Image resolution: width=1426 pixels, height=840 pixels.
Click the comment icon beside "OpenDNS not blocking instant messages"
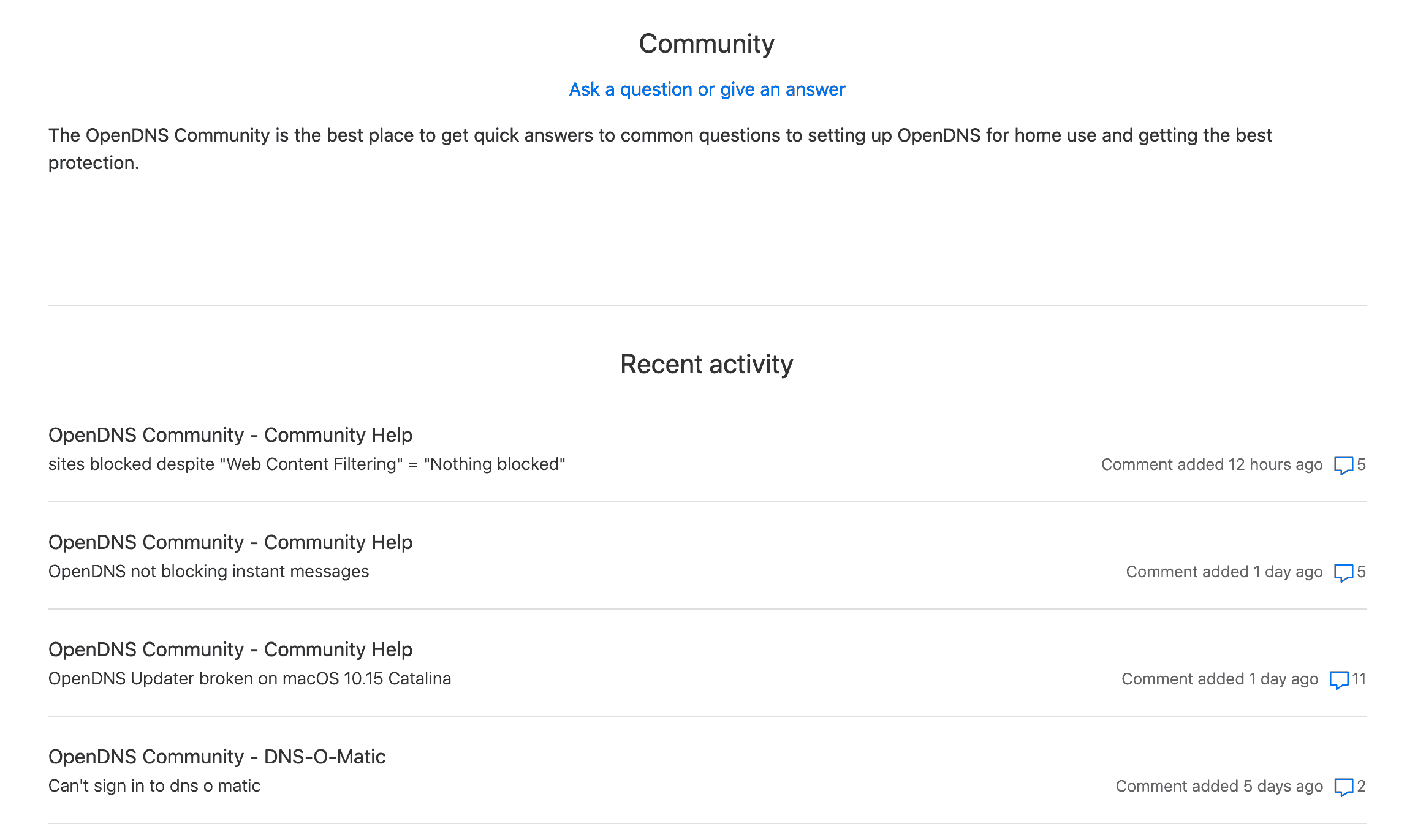tap(1345, 572)
